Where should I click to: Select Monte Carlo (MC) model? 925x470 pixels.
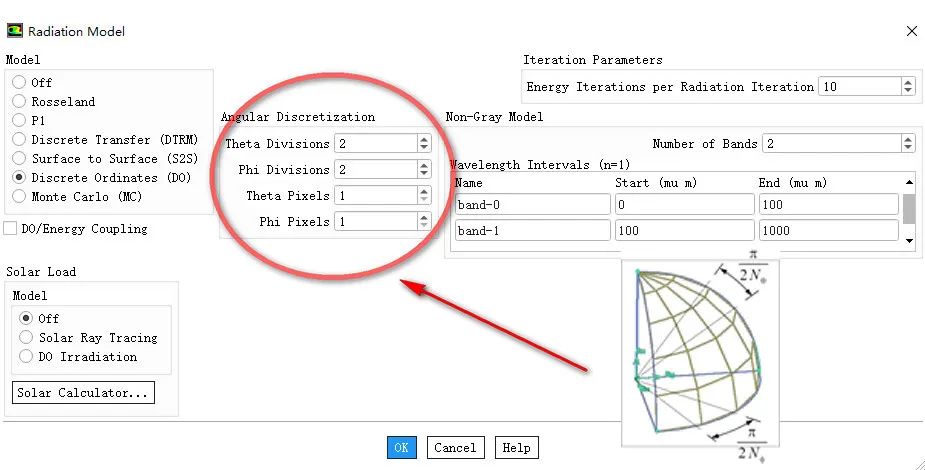[19, 197]
